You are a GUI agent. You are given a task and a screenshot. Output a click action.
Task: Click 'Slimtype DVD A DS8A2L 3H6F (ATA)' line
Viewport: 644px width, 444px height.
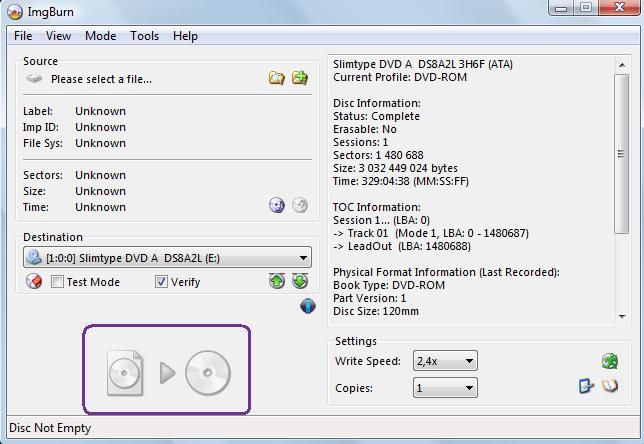coord(423,64)
